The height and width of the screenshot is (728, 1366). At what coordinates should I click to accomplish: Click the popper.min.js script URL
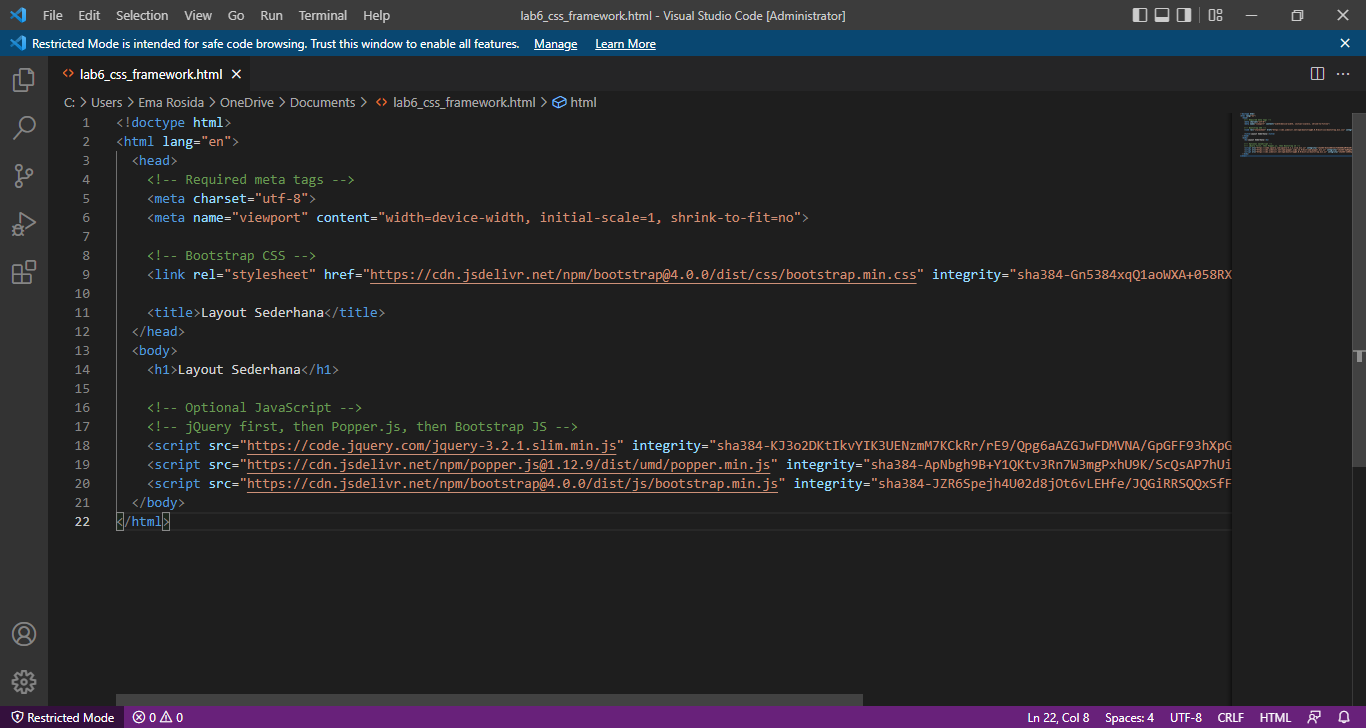[x=509, y=464]
